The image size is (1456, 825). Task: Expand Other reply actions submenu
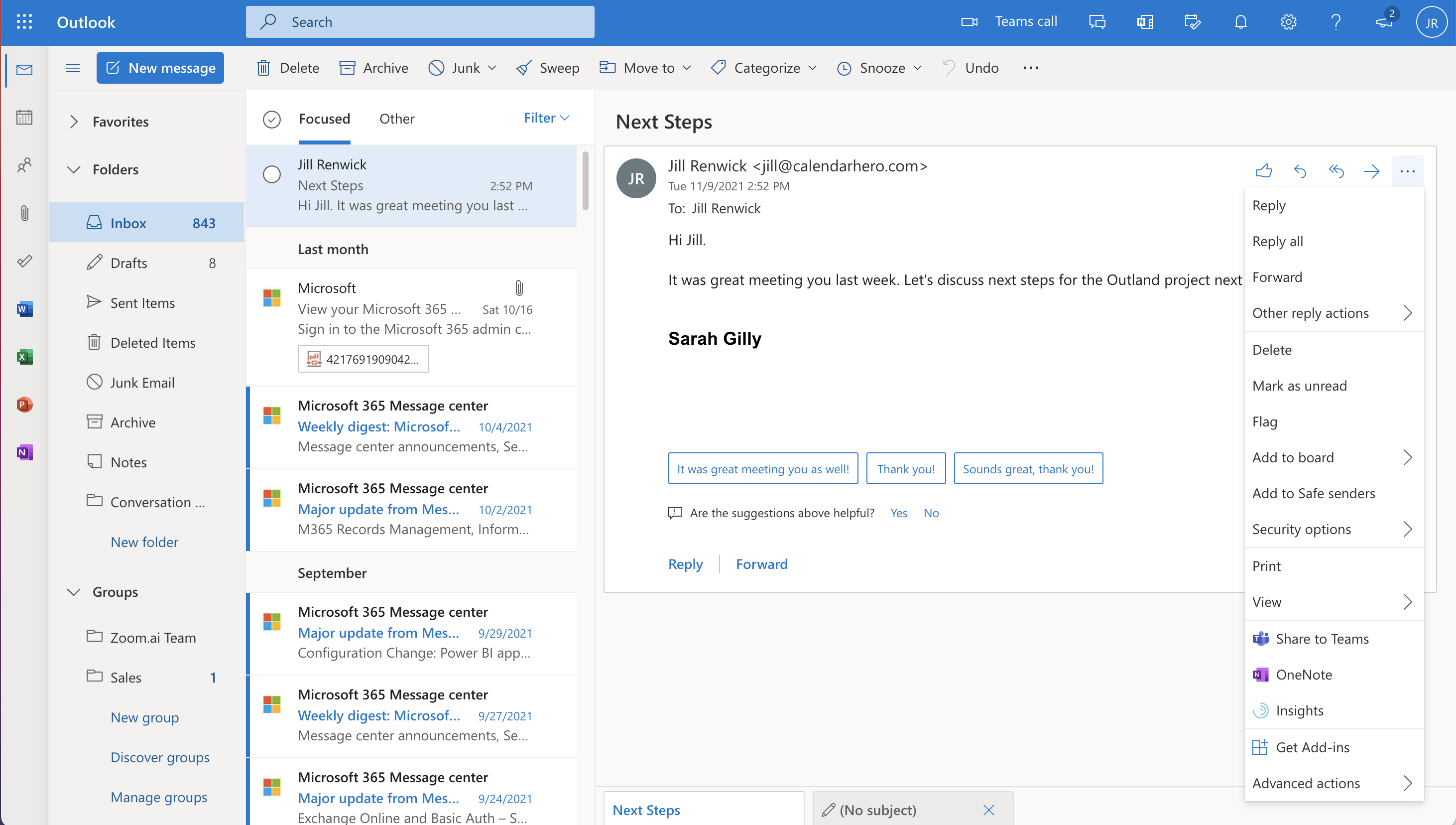tap(1311, 312)
